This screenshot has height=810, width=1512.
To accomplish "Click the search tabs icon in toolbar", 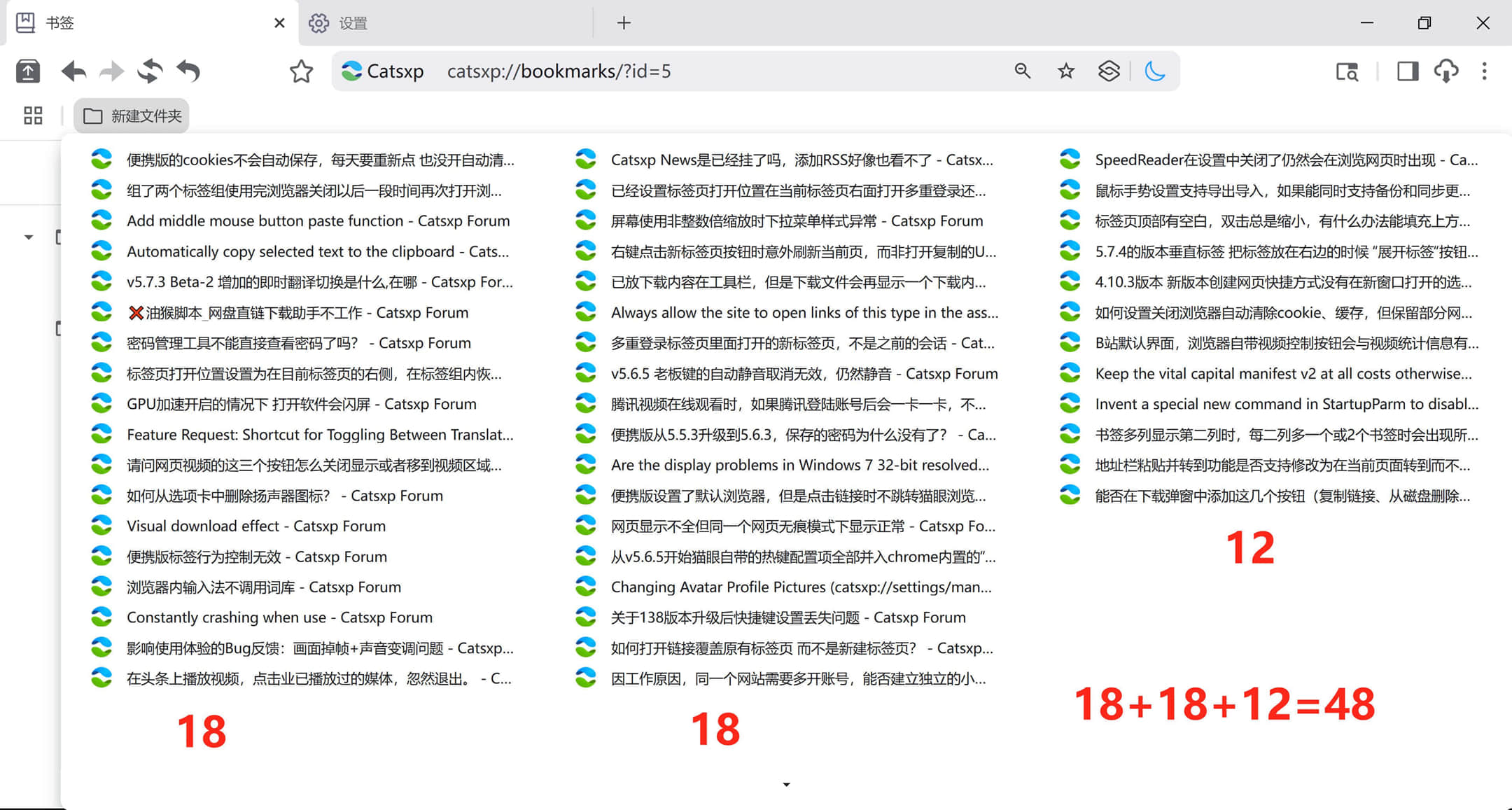I will pyautogui.click(x=1347, y=71).
